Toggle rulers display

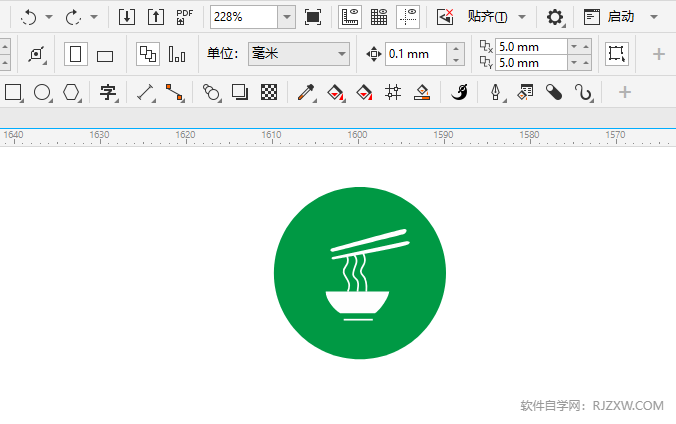click(x=350, y=17)
